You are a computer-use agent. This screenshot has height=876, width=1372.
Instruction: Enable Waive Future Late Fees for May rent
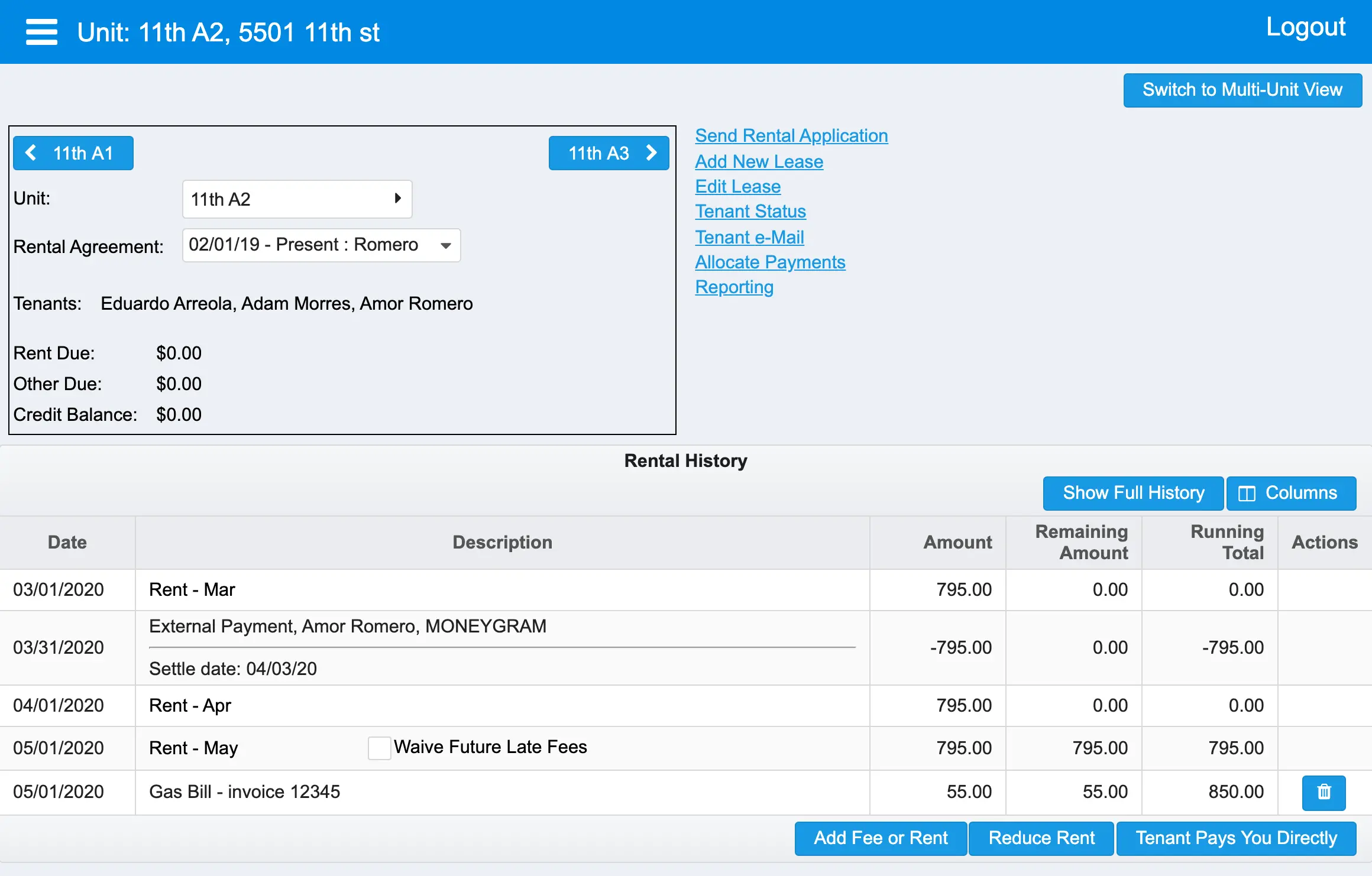point(378,748)
